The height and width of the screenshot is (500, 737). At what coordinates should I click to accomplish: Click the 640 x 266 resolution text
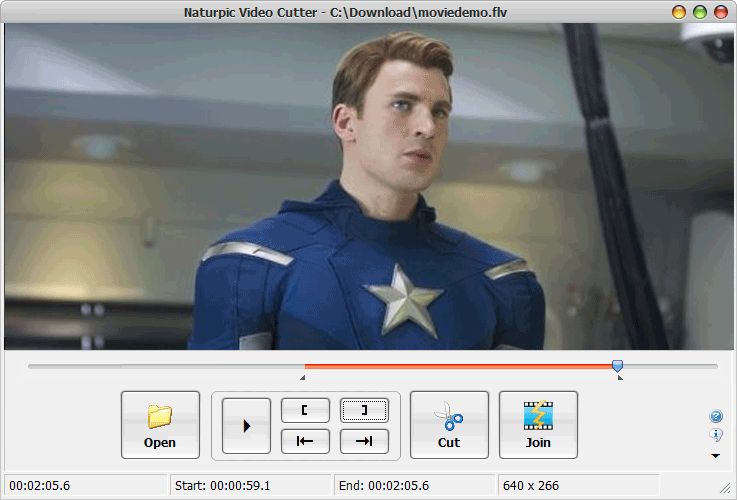click(x=531, y=485)
